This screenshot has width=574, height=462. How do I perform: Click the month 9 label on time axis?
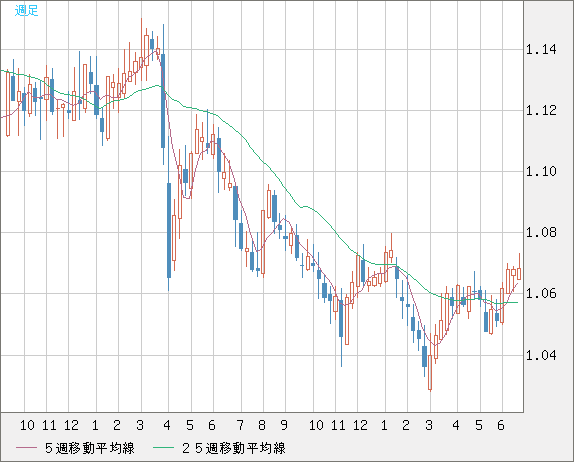coord(284,425)
